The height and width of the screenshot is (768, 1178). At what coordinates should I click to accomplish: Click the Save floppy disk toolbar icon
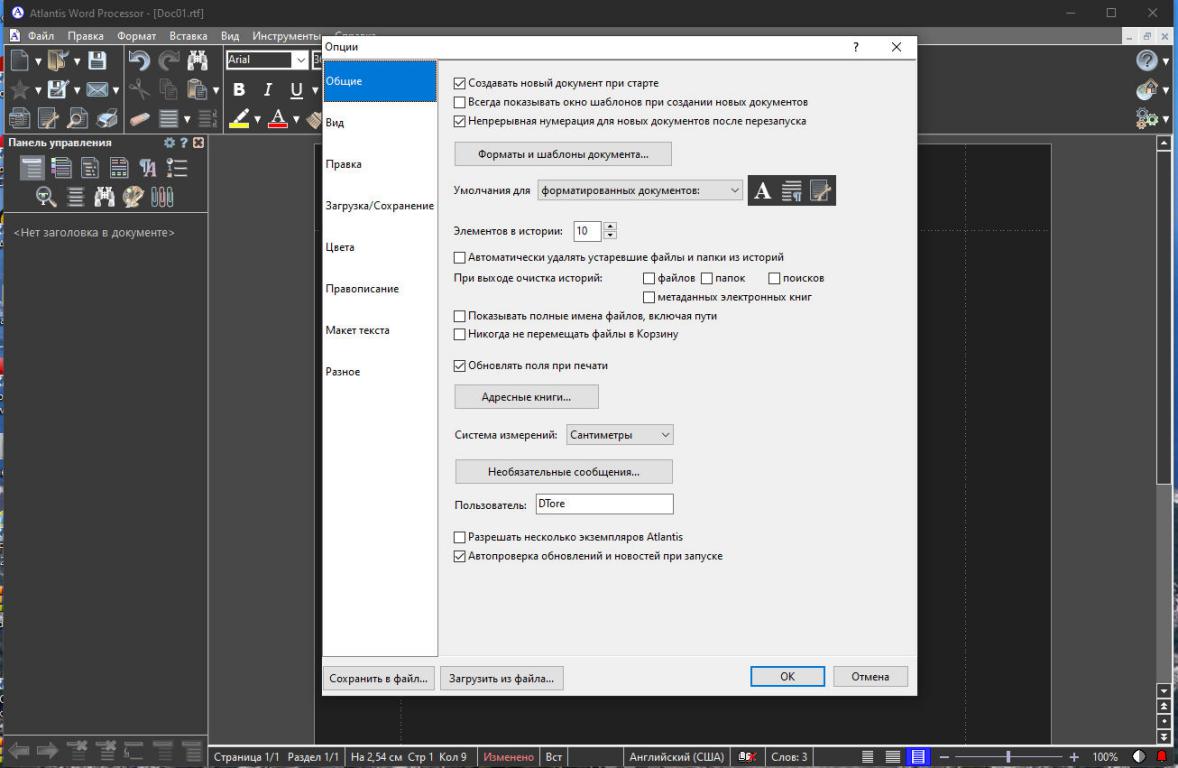pos(98,60)
